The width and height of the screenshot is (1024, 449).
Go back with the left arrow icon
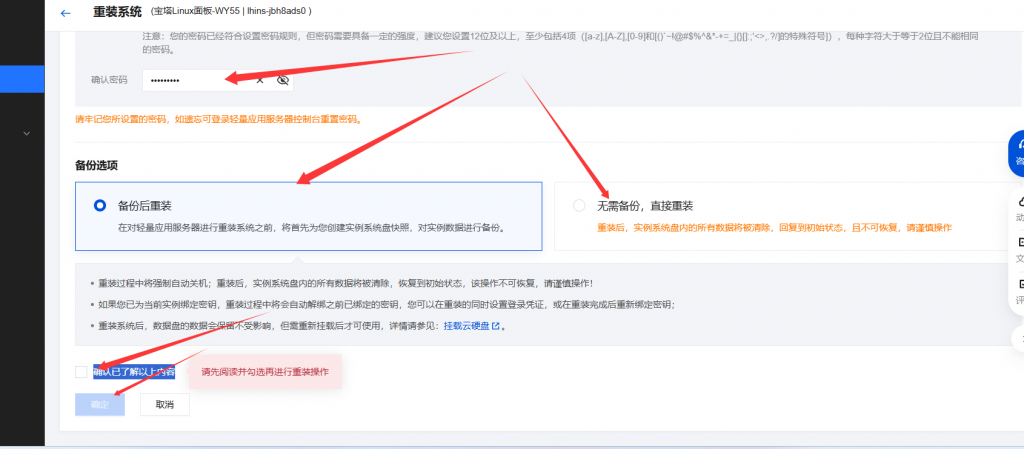point(65,12)
